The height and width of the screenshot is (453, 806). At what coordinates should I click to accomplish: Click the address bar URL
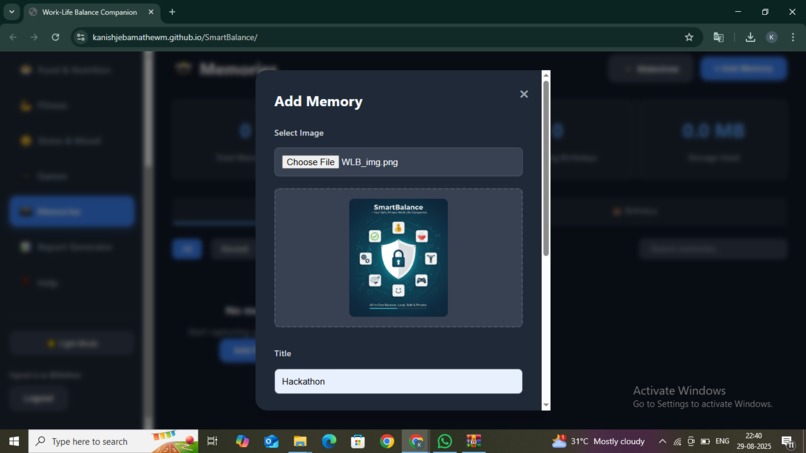[175, 37]
